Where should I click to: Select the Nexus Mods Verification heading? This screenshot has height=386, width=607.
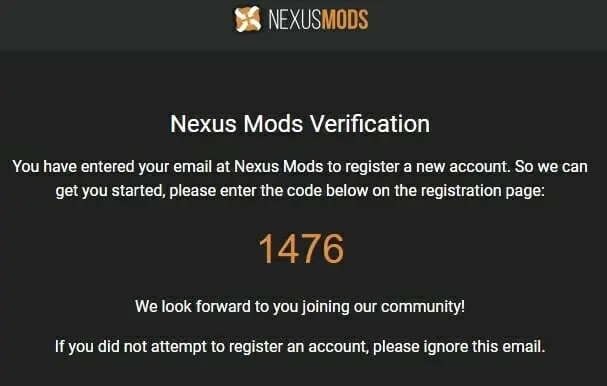click(x=300, y=124)
